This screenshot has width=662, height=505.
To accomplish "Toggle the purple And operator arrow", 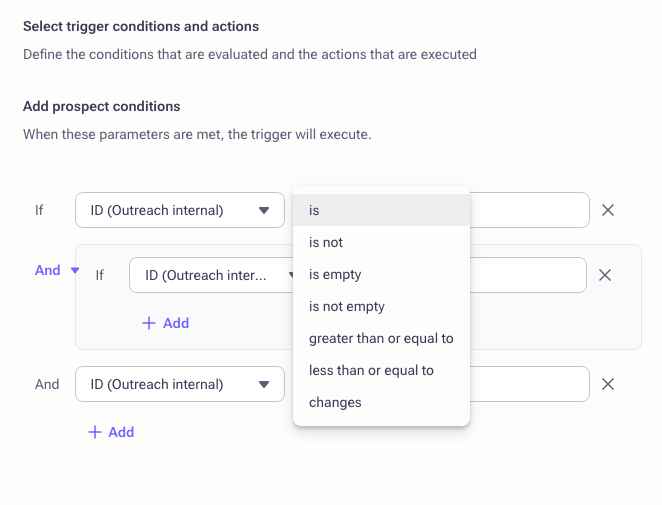I will [x=75, y=270].
